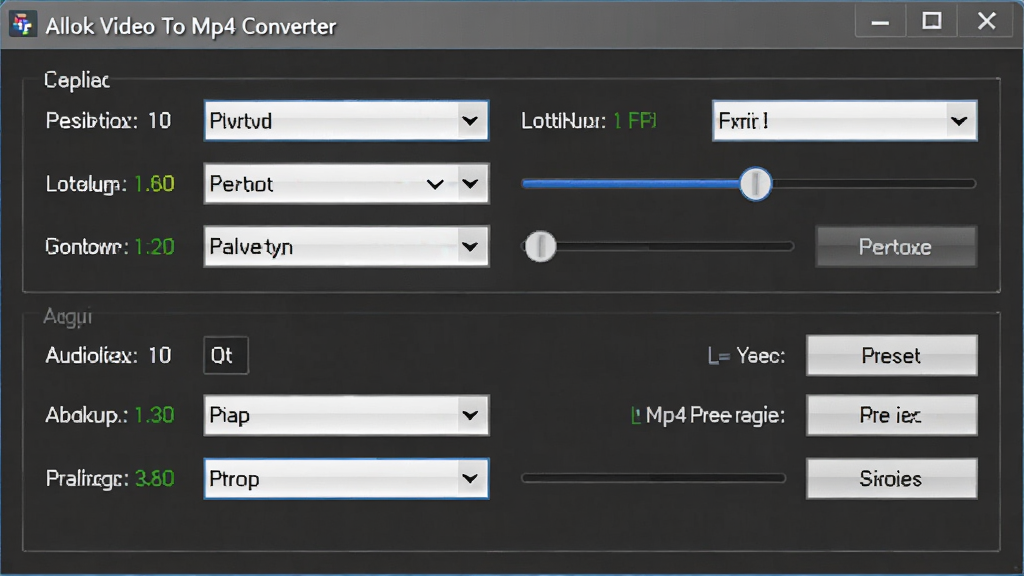Click the Pralirage value 3.80
The height and width of the screenshot is (576, 1024).
tap(154, 479)
